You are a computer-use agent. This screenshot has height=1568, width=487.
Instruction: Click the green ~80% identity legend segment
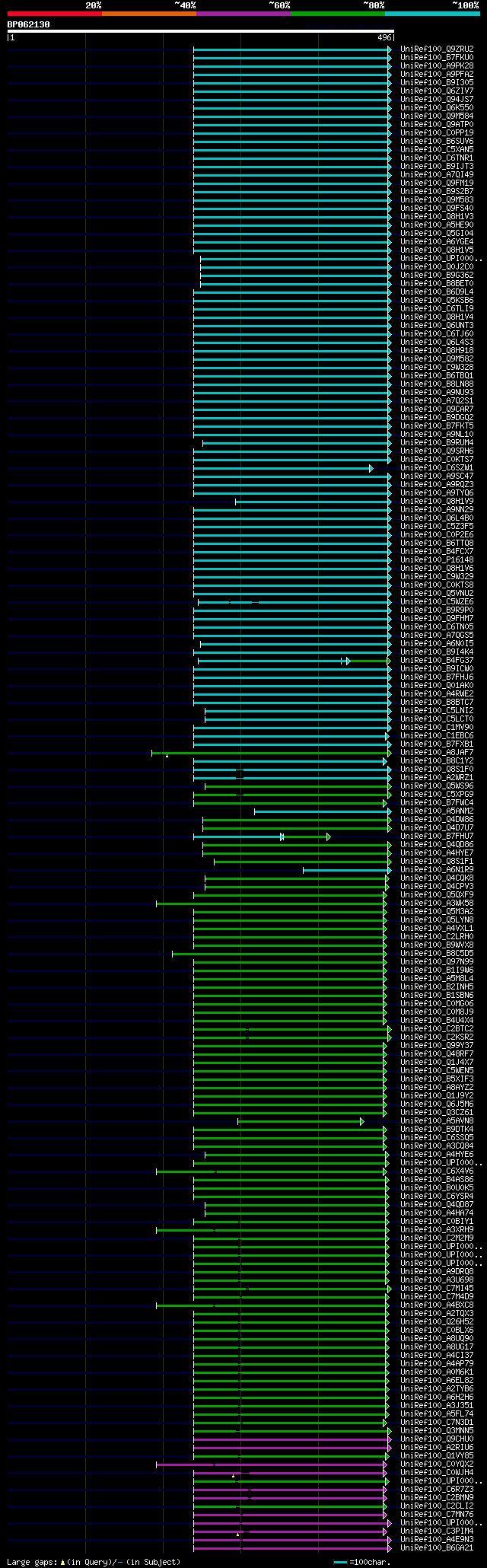pos(338,14)
